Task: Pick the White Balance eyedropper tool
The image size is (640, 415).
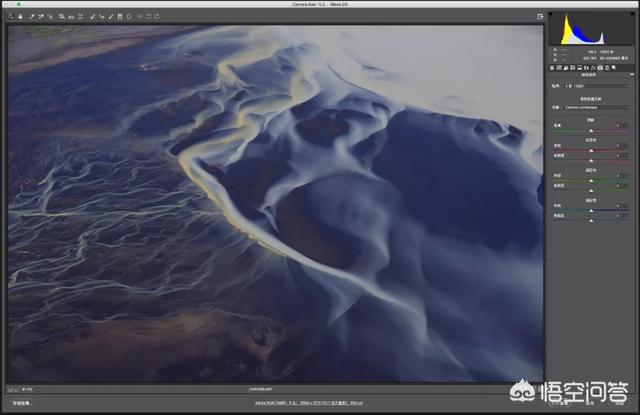Action: click(31, 17)
